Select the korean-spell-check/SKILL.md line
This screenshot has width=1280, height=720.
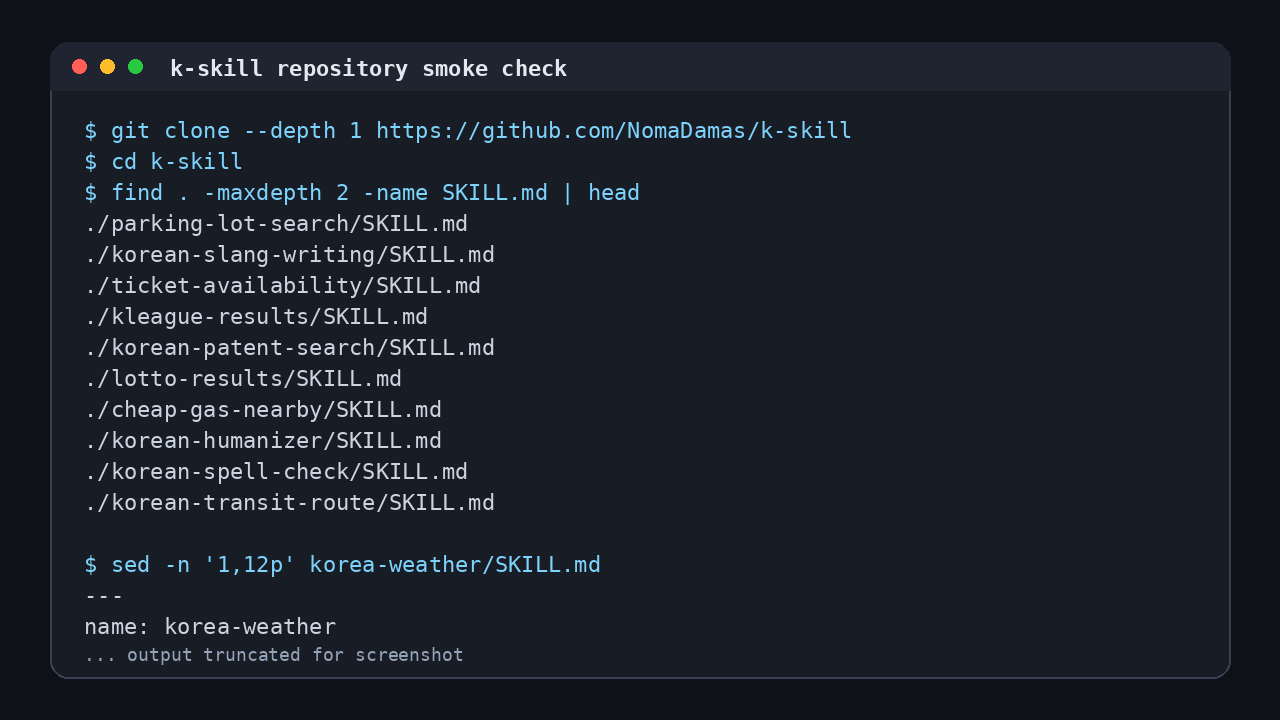(x=276, y=472)
